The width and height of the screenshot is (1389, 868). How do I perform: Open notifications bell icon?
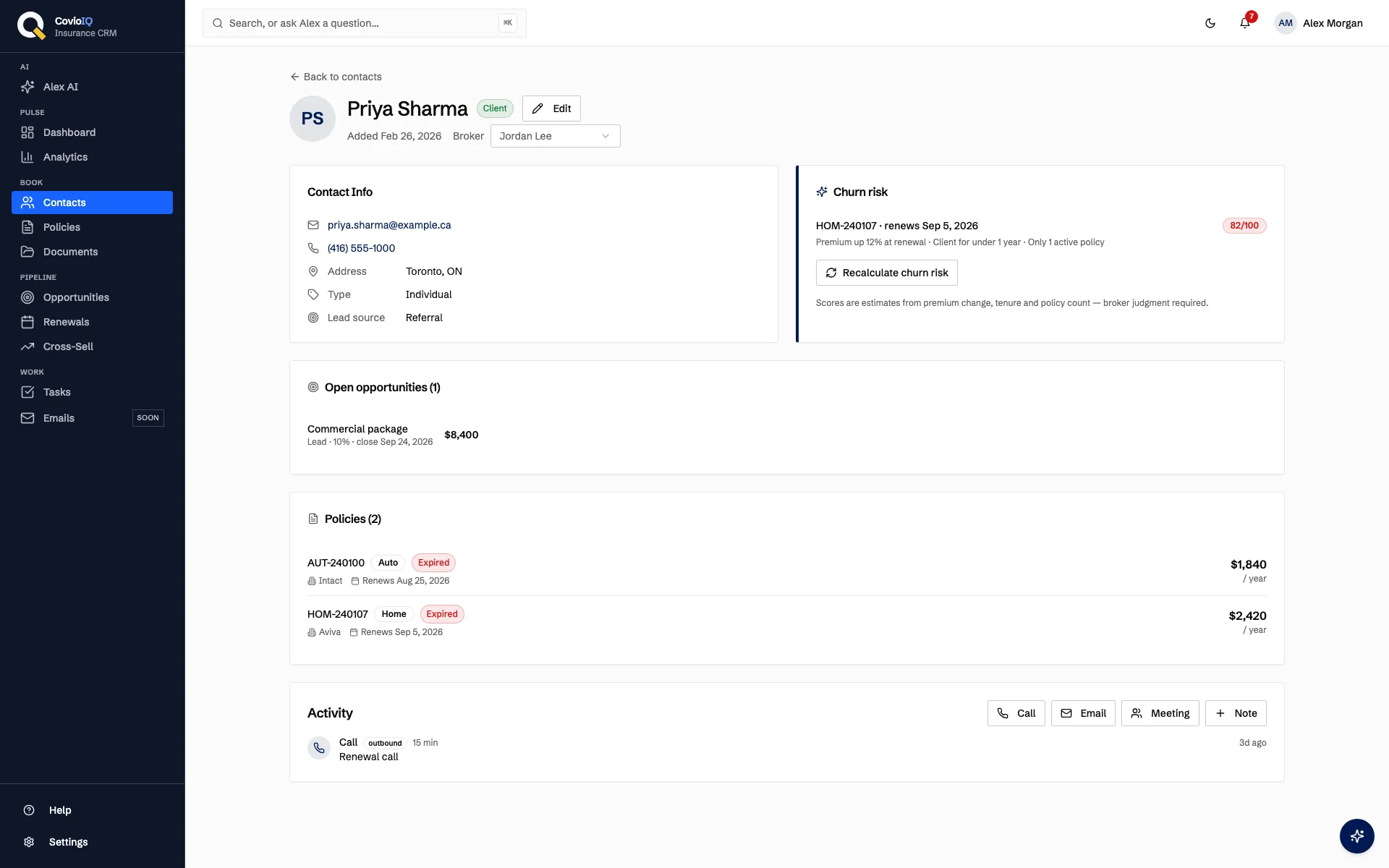tap(1245, 23)
